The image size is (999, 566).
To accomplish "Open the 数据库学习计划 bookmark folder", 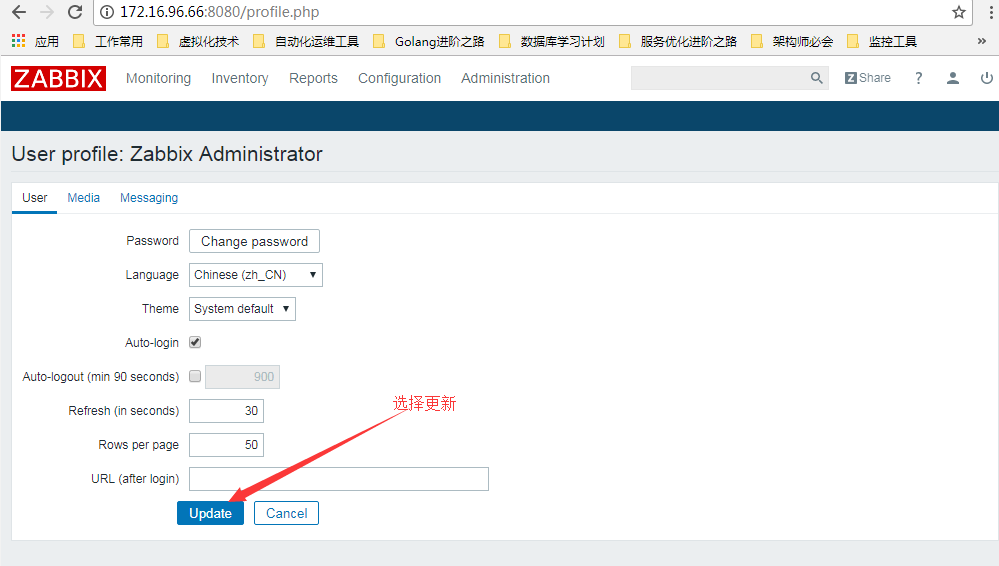I will 552,41.
